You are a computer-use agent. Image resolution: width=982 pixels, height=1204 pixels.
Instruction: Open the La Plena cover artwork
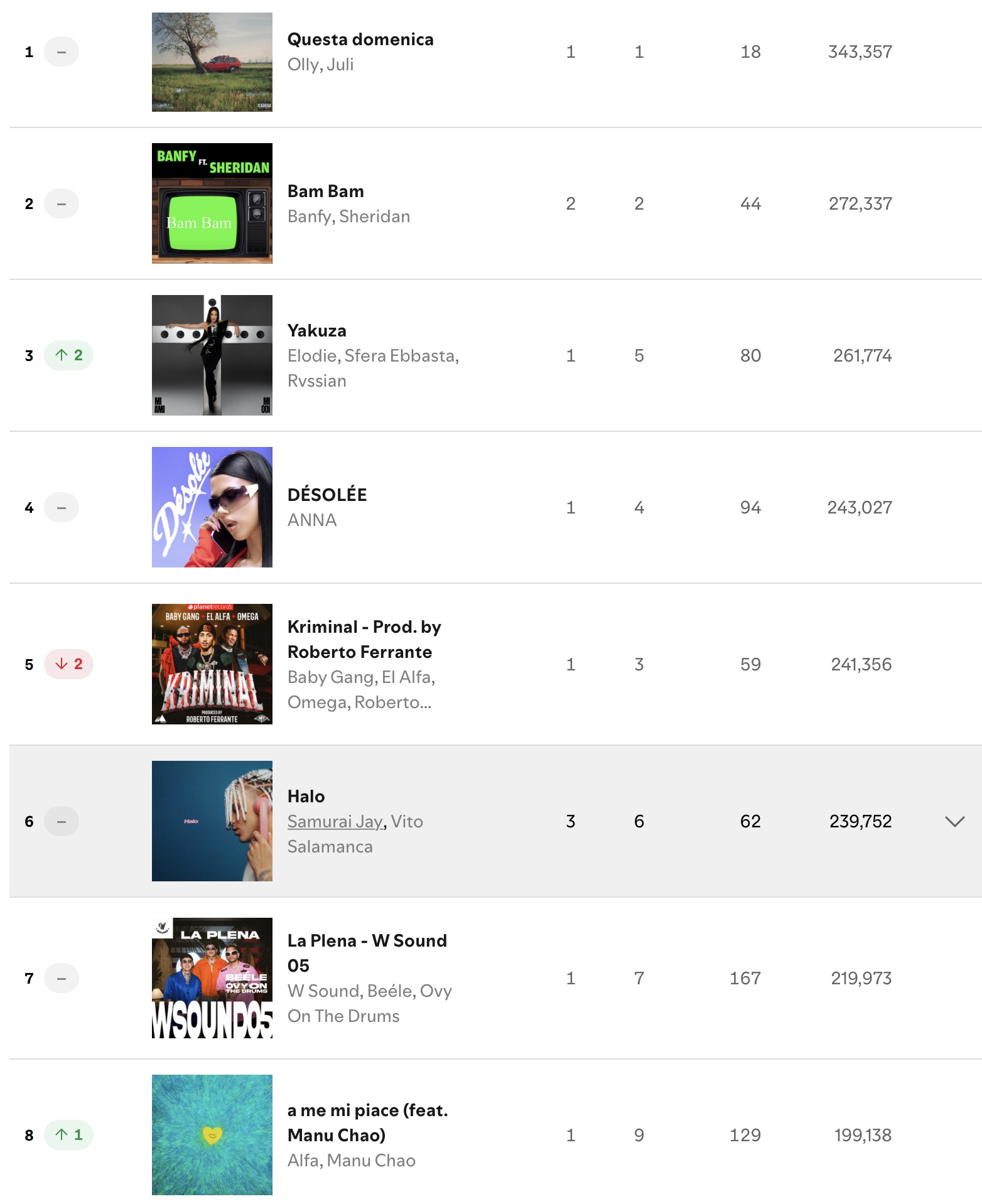[212, 977]
